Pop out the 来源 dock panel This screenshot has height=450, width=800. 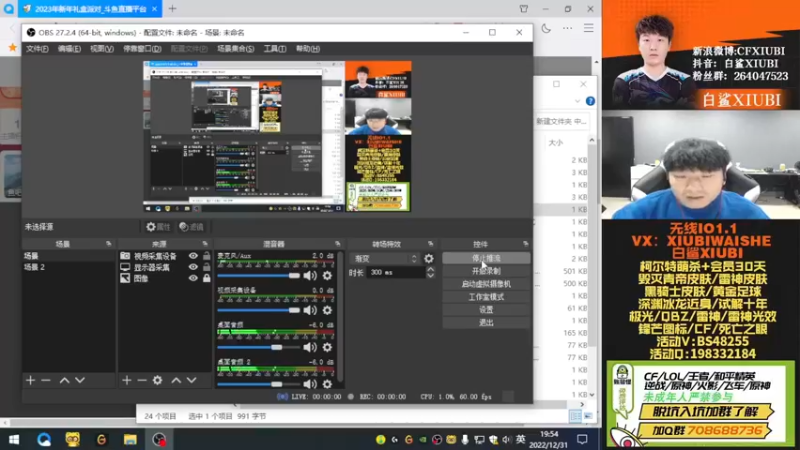coord(205,244)
